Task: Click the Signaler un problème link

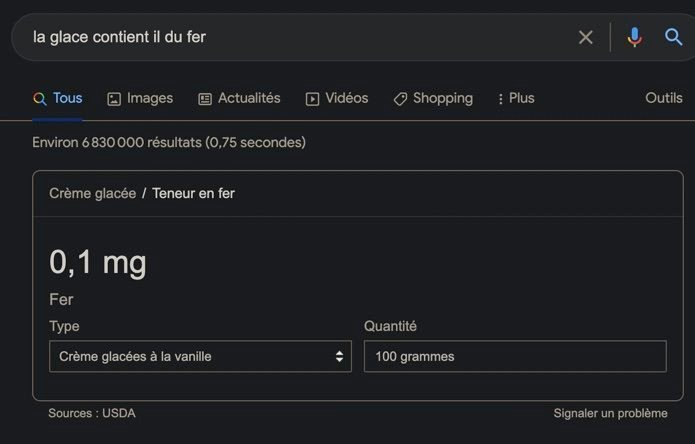Action: (610, 413)
